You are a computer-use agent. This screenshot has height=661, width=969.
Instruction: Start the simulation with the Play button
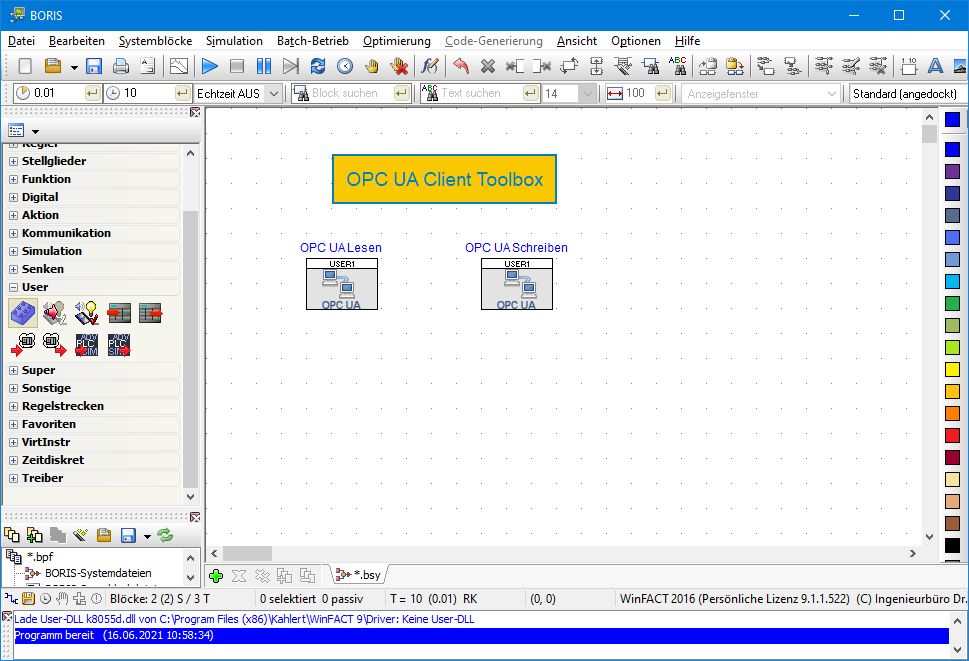(x=209, y=65)
